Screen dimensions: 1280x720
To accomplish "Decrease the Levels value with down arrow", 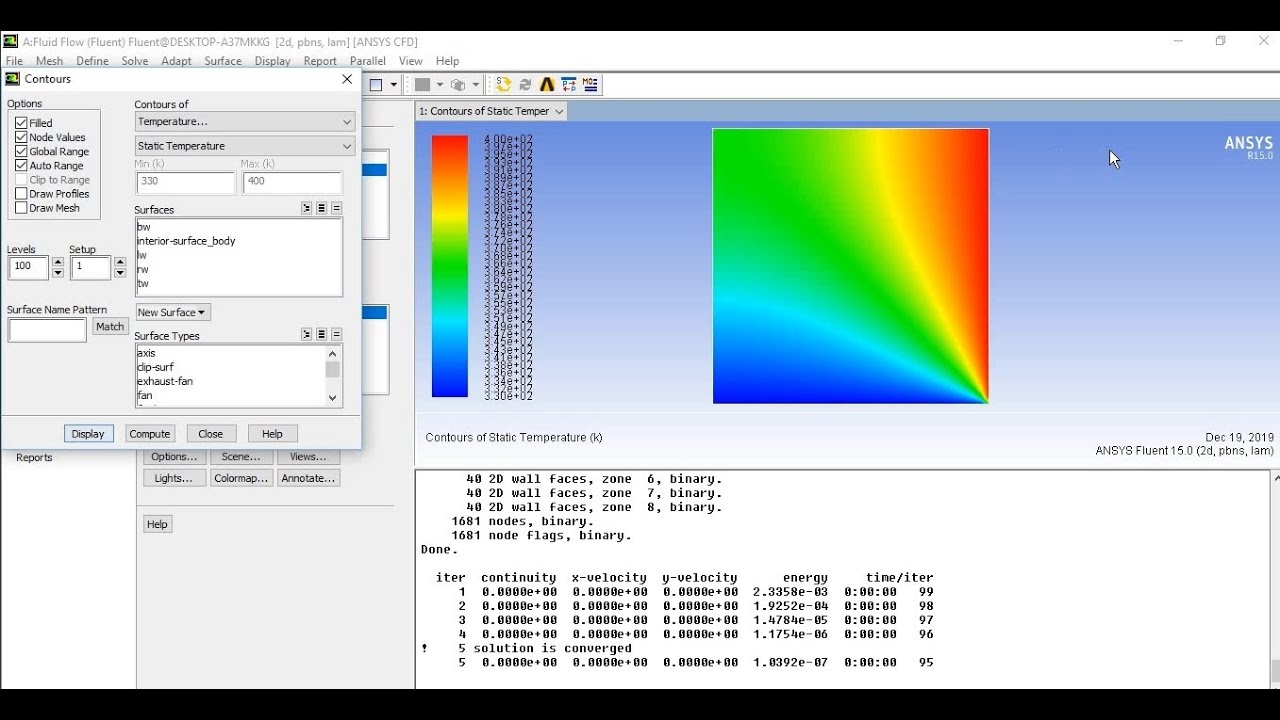I will click(58, 273).
